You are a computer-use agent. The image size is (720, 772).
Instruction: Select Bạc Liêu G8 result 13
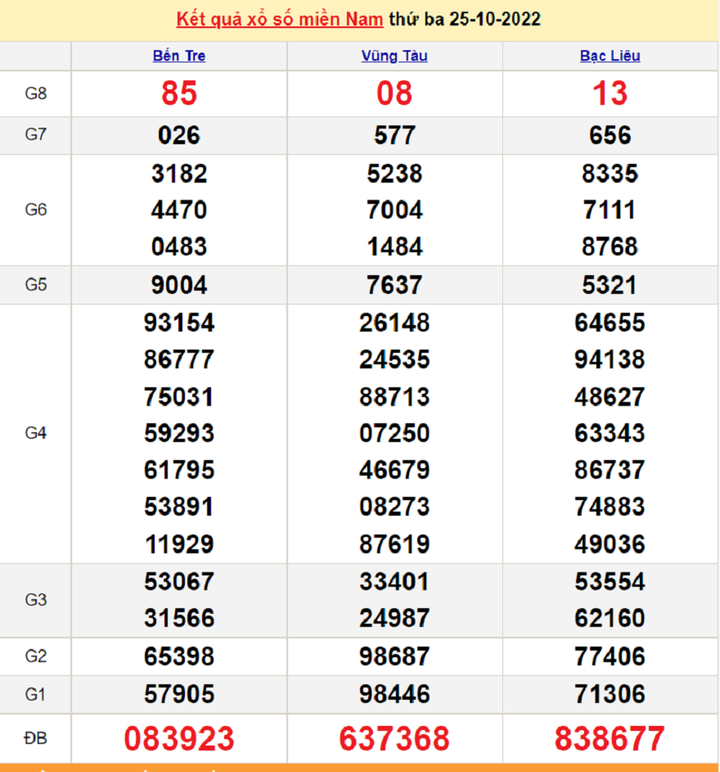610,94
